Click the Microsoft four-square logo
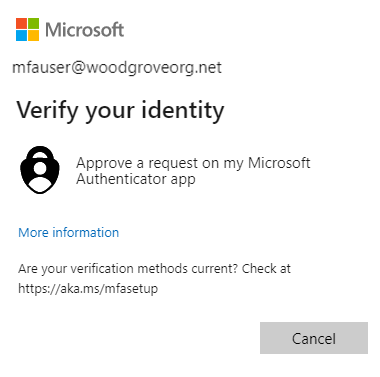The width and height of the screenshot is (380, 377). click(x=27, y=29)
